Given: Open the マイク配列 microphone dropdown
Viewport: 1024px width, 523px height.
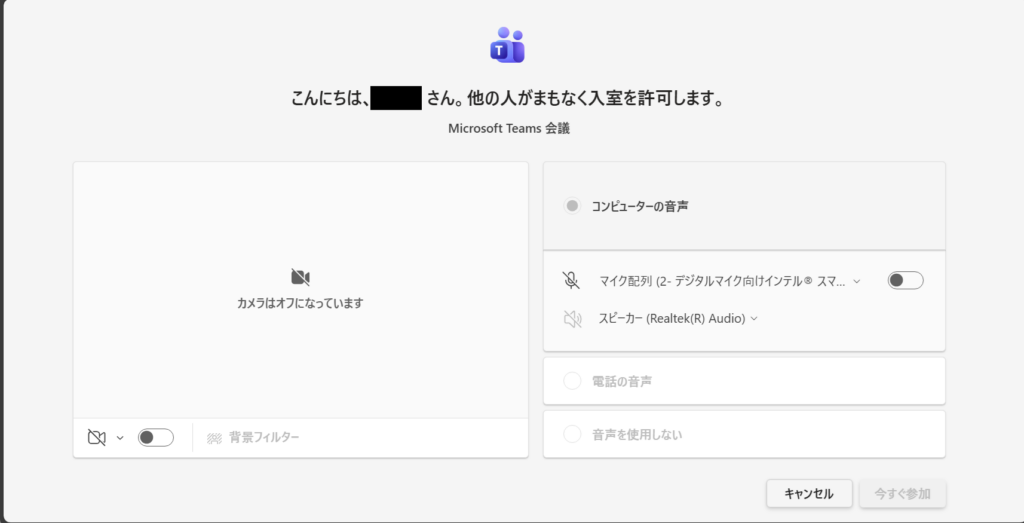Looking at the screenshot, I should pos(730,282).
